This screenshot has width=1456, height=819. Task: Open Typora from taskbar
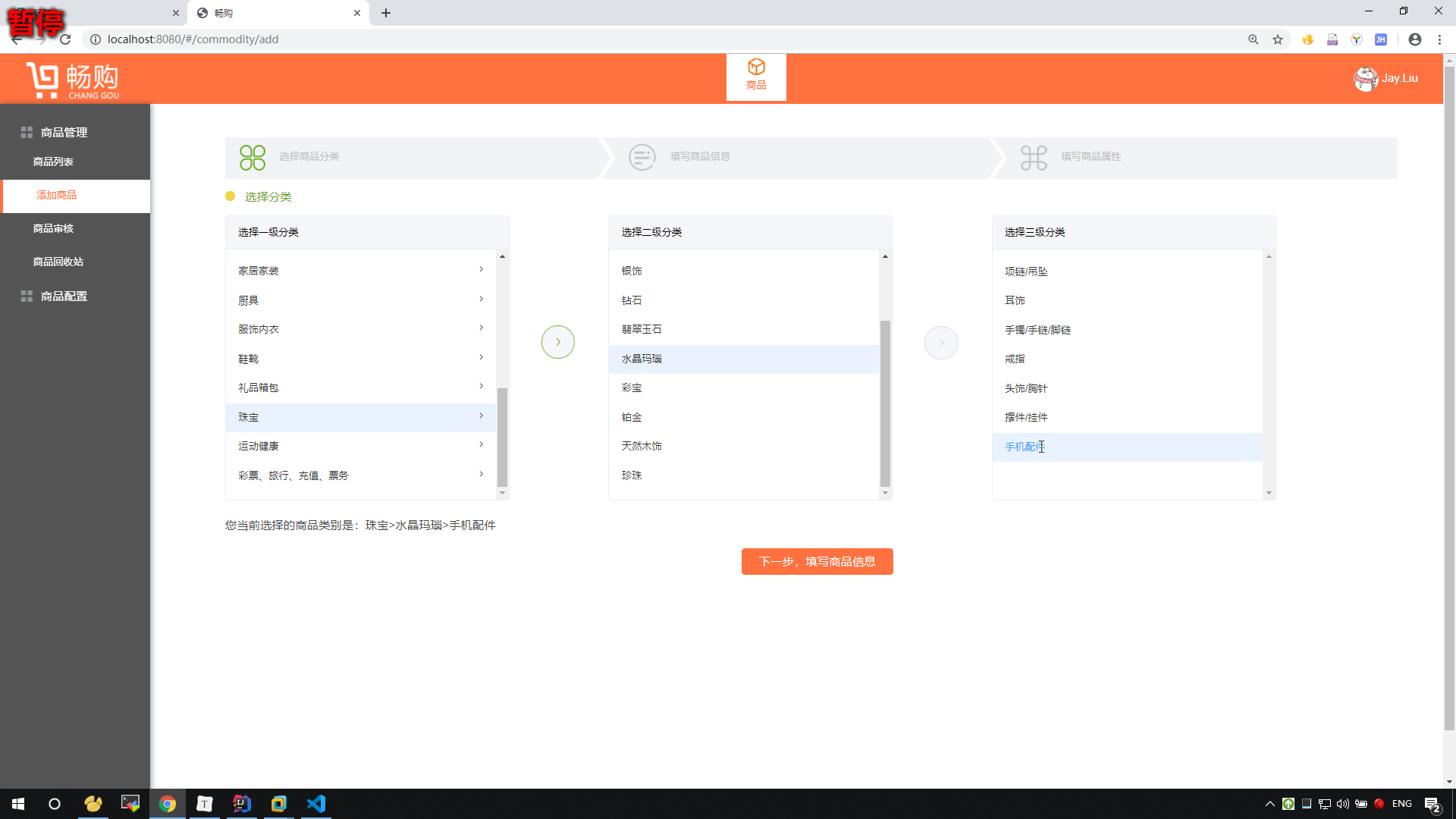pos(205,804)
